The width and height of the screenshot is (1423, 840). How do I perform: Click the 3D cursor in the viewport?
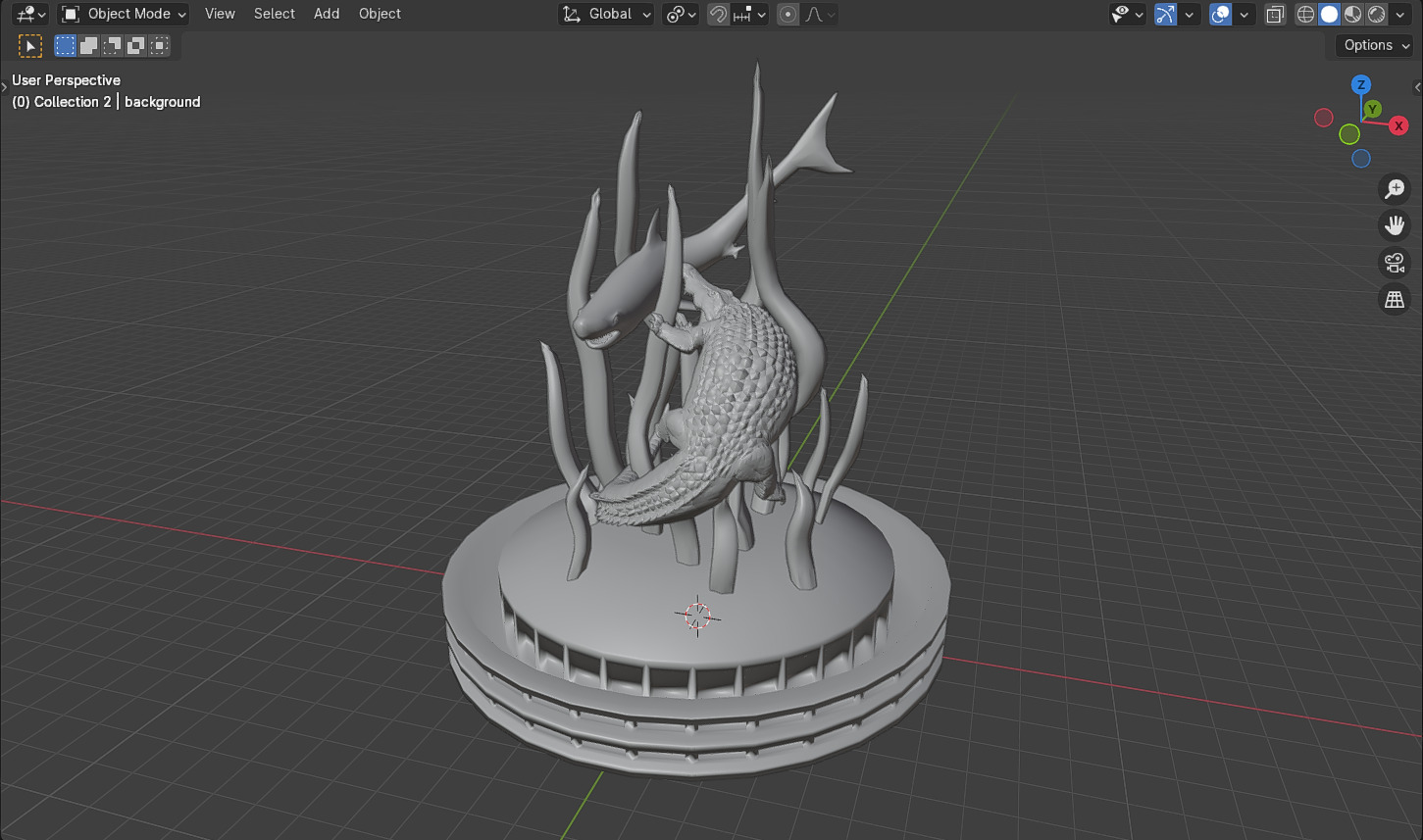point(697,615)
